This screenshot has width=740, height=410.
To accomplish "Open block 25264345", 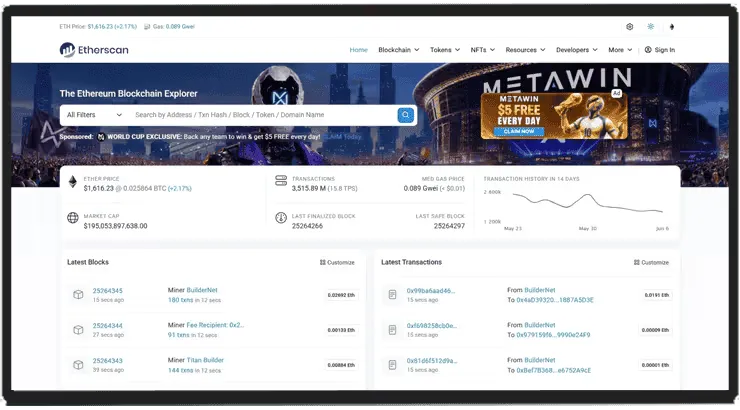I will click(108, 291).
